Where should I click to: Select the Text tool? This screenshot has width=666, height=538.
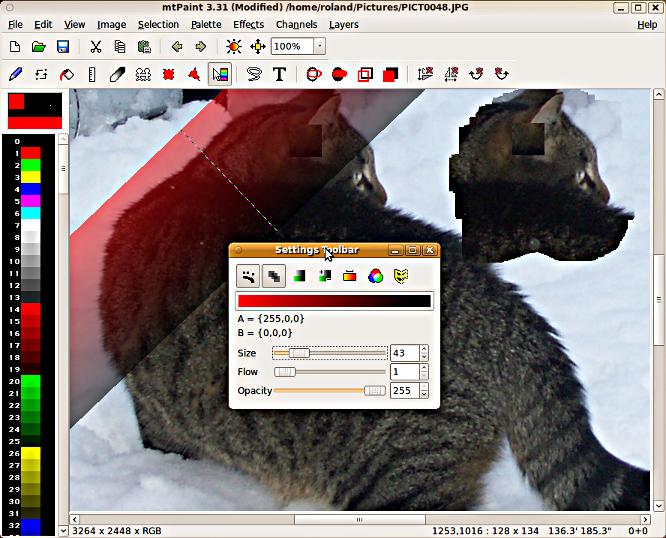click(279, 74)
